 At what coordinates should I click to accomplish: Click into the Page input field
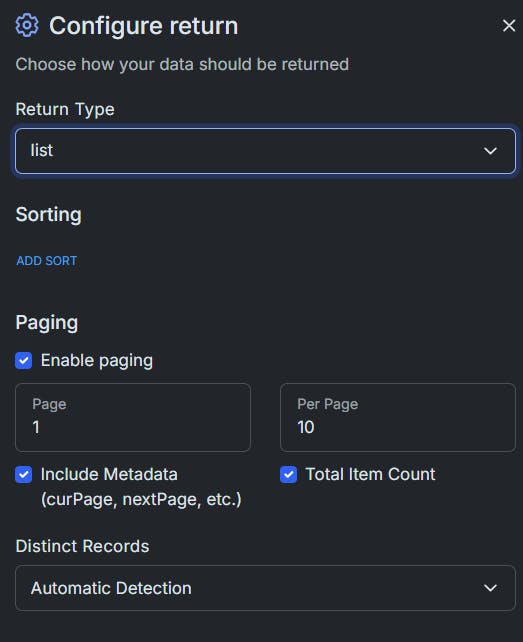tap(133, 417)
